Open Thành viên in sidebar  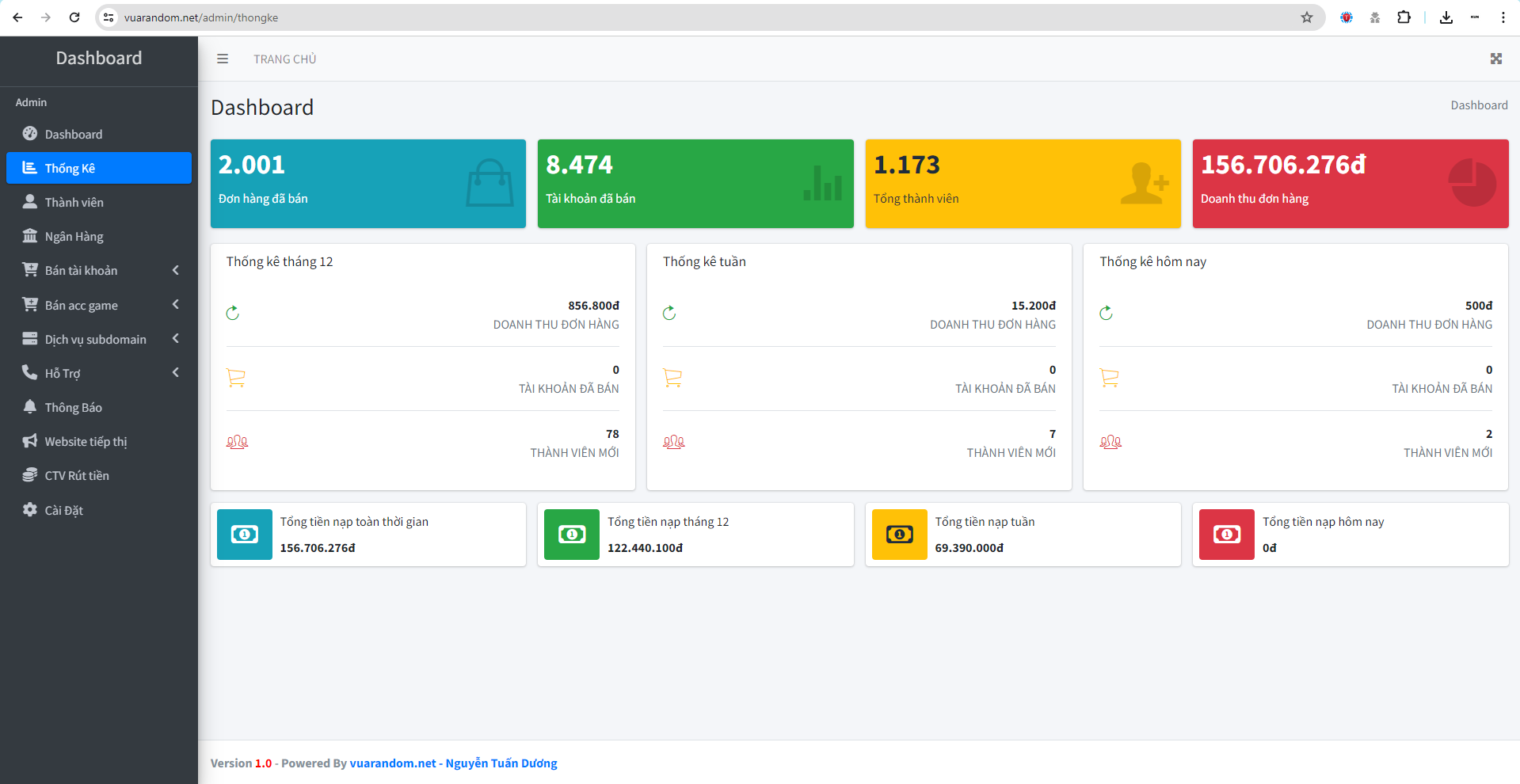74,203
